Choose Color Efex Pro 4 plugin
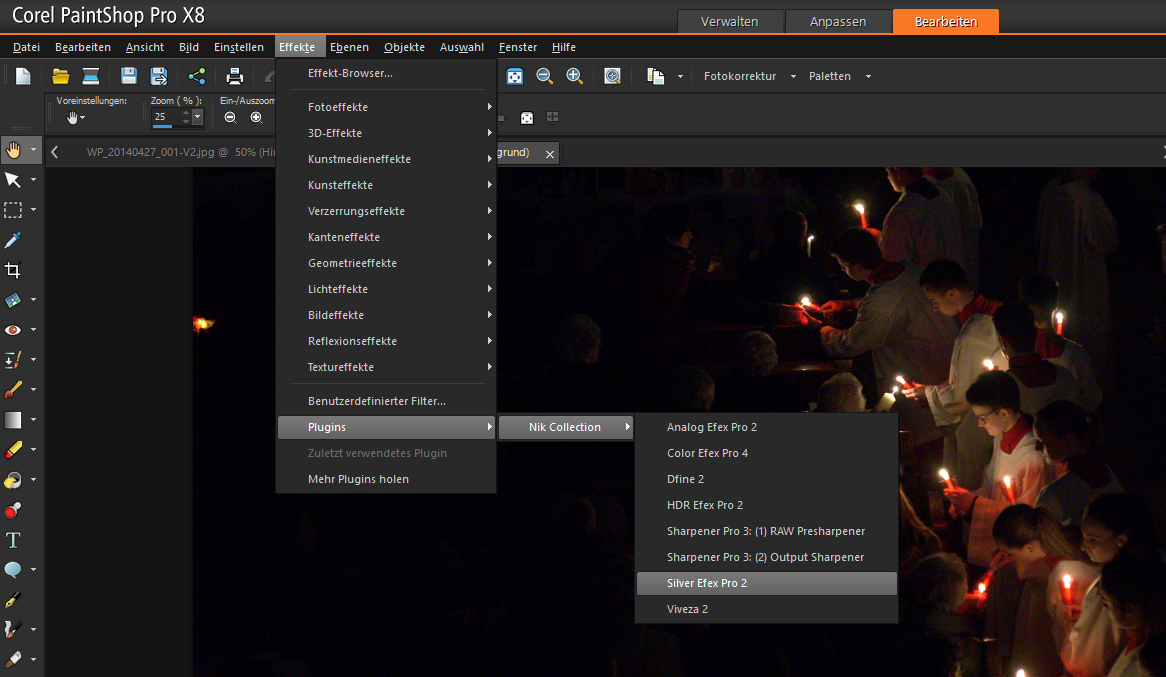Image resolution: width=1166 pixels, height=677 pixels. click(767, 453)
